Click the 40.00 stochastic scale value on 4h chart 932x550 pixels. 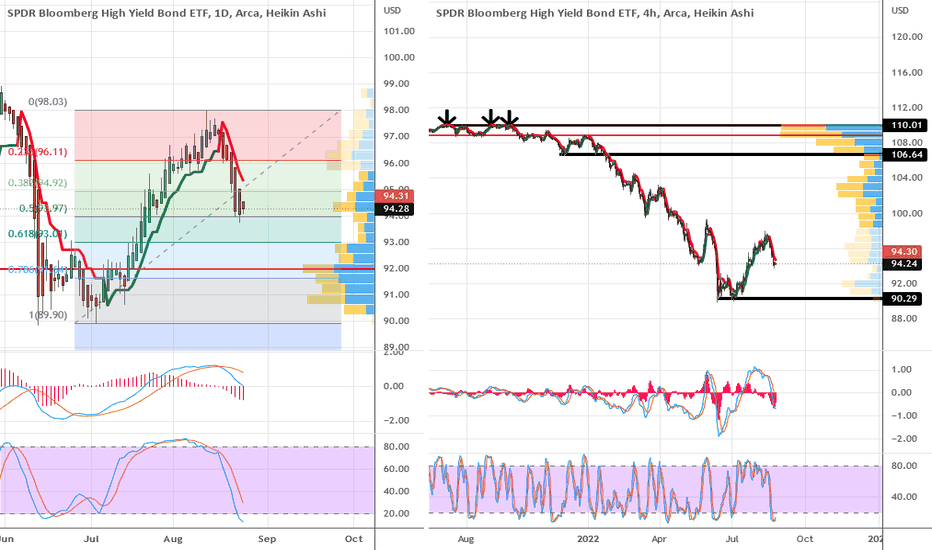click(904, 496)
